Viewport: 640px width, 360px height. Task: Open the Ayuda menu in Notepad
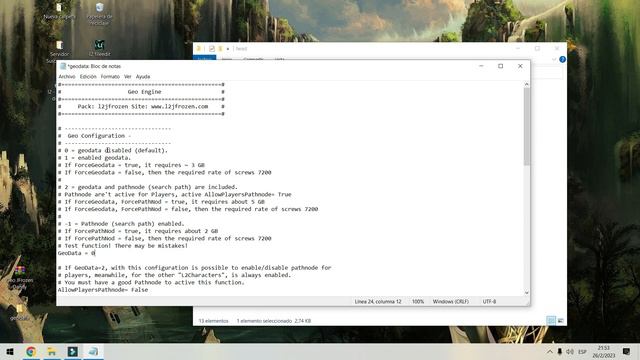pos(143,76)
